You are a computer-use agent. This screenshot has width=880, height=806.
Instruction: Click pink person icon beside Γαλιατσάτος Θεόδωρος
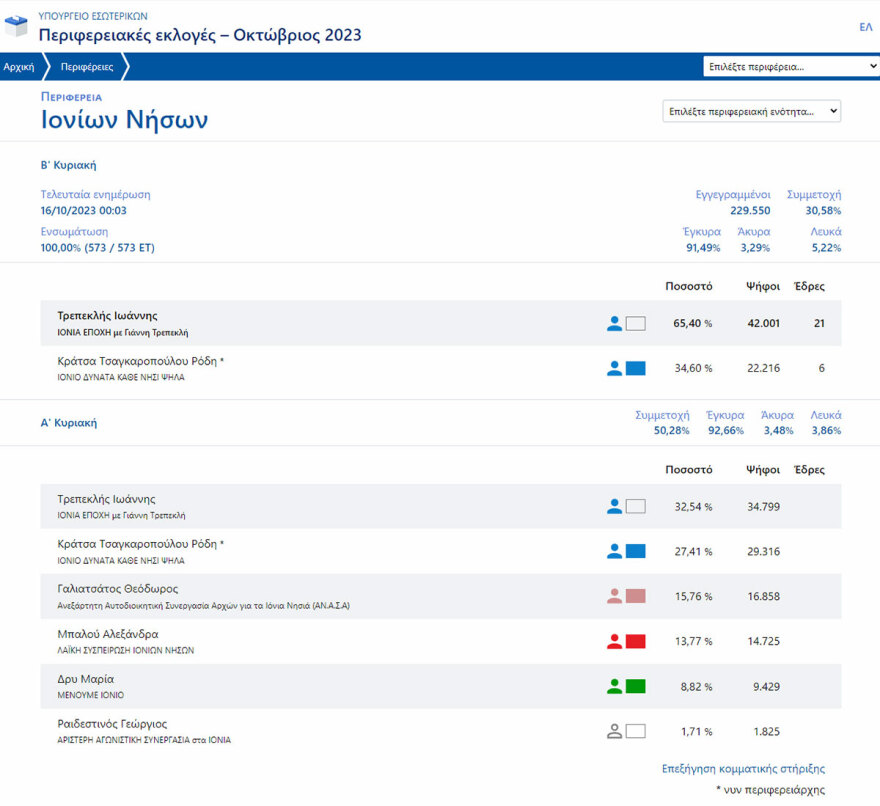point(614,596)
